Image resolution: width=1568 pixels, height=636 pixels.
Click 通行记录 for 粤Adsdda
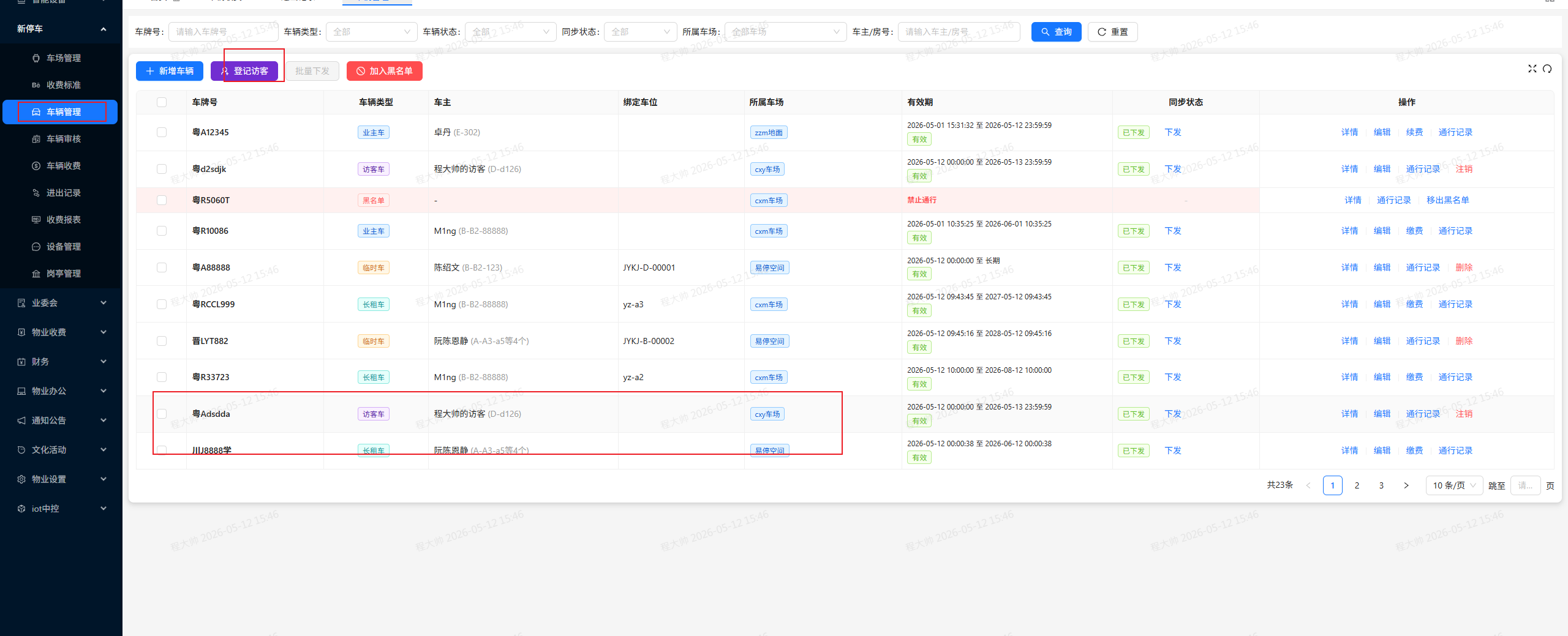tap(1423, 414)
